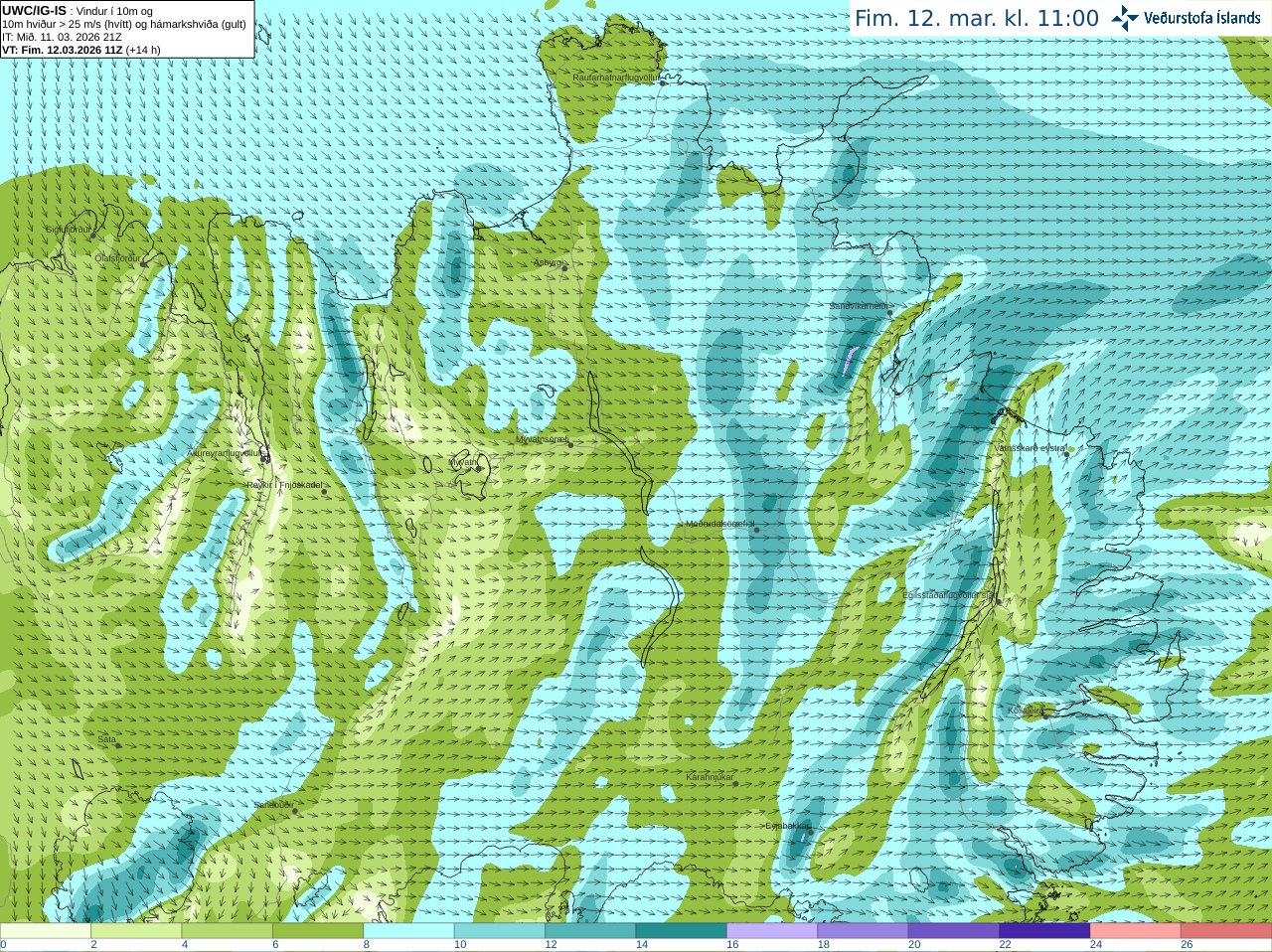1272x952 pixels.
Task: Click the Veðurstofa Íslands logo emblem
Action: coord(1124,18)
